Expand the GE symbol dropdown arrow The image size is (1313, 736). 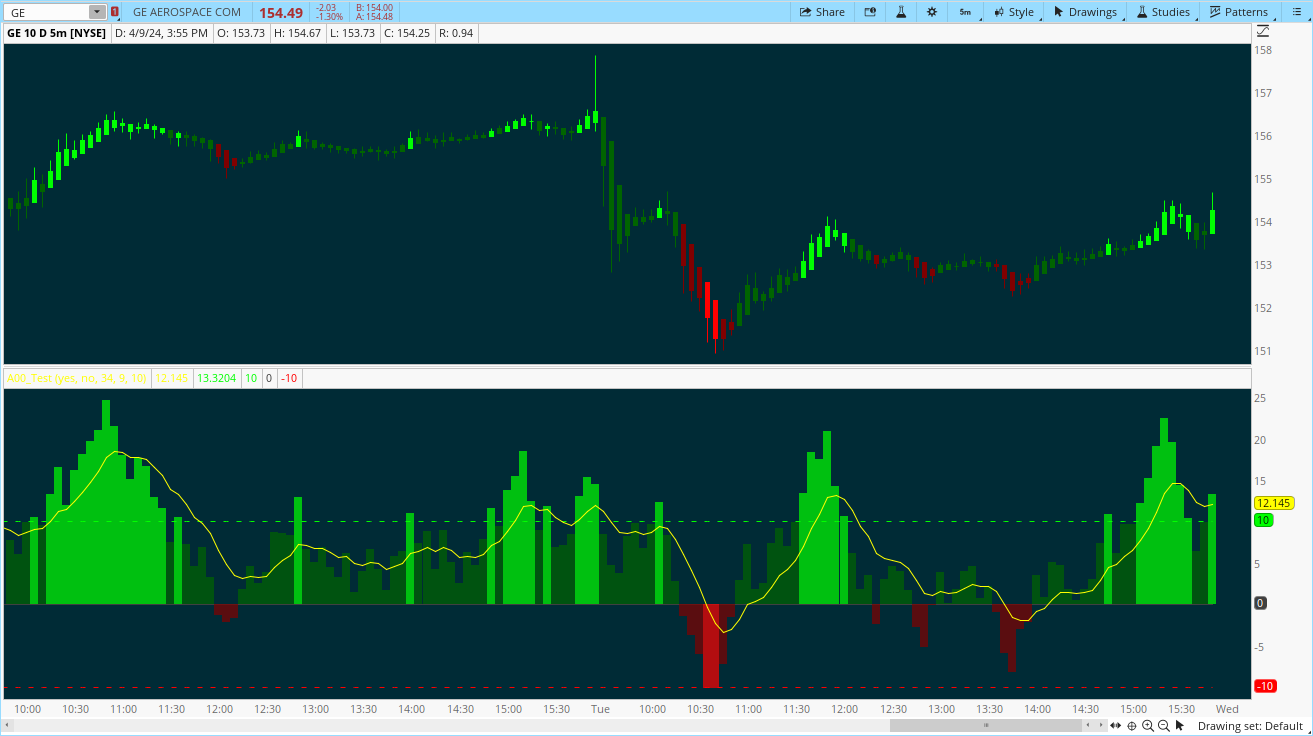pos(96,12)
